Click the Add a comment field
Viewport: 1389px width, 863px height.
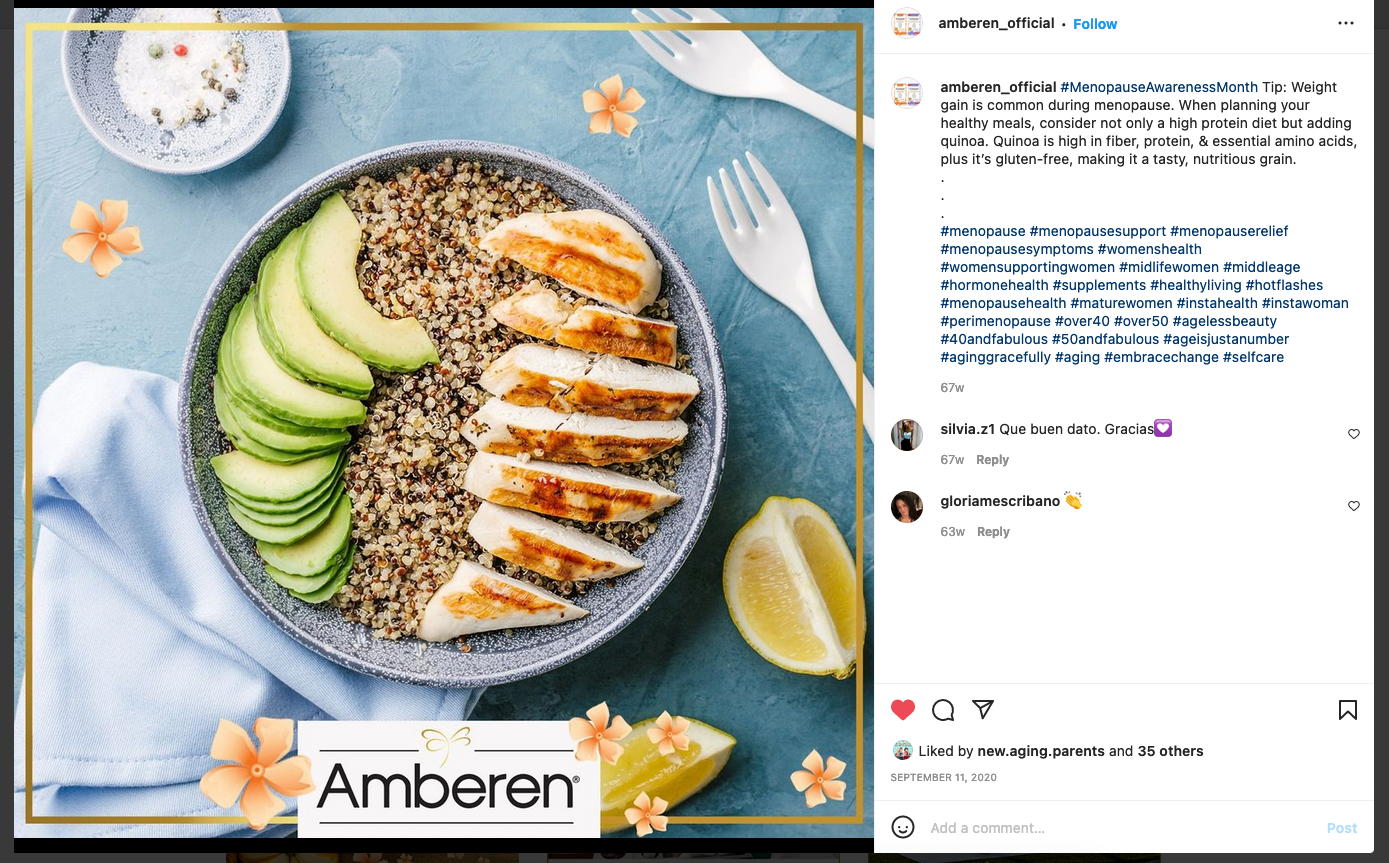pos(1120,828)
